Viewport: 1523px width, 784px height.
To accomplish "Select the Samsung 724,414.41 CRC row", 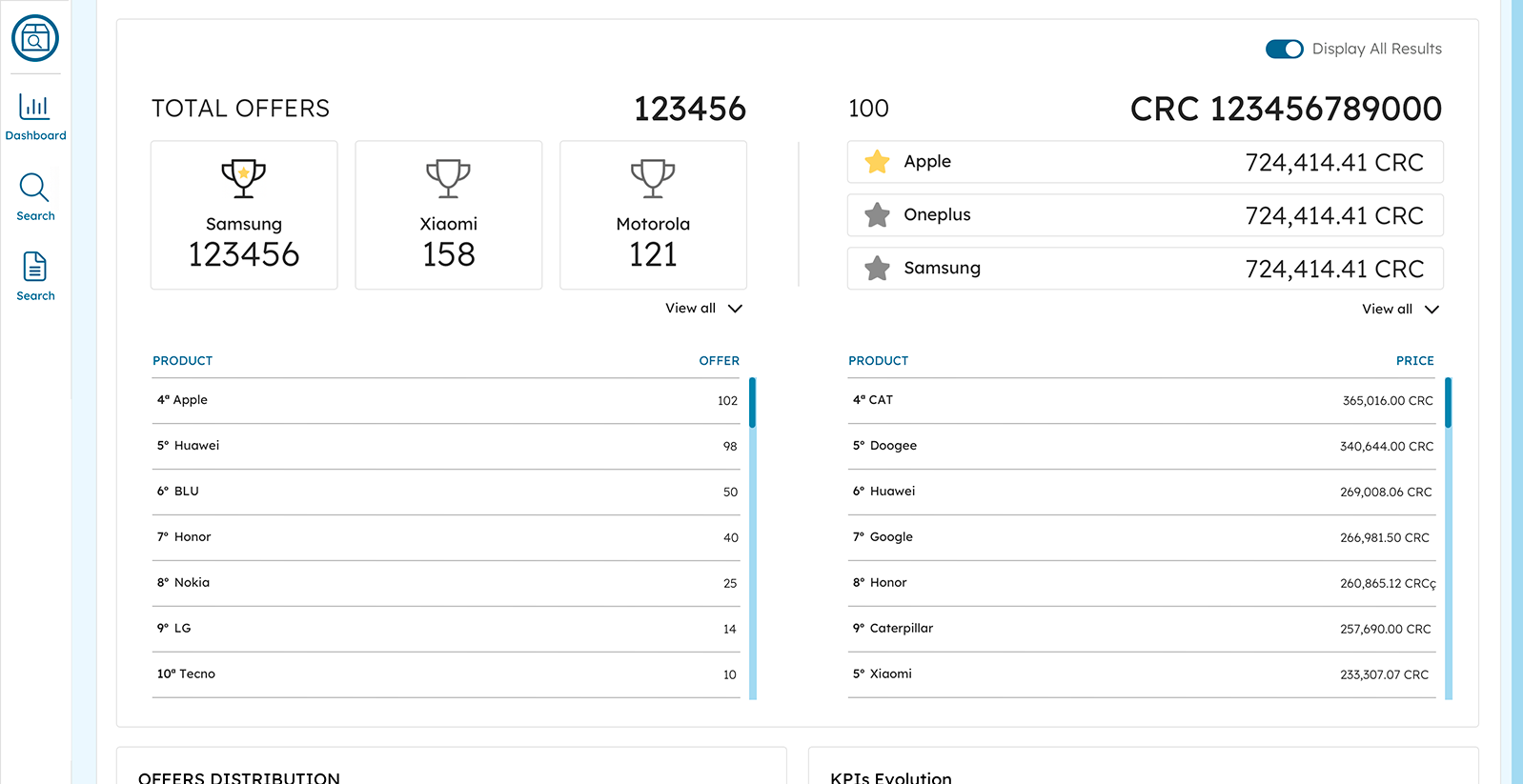I will tap(1145, 269).
